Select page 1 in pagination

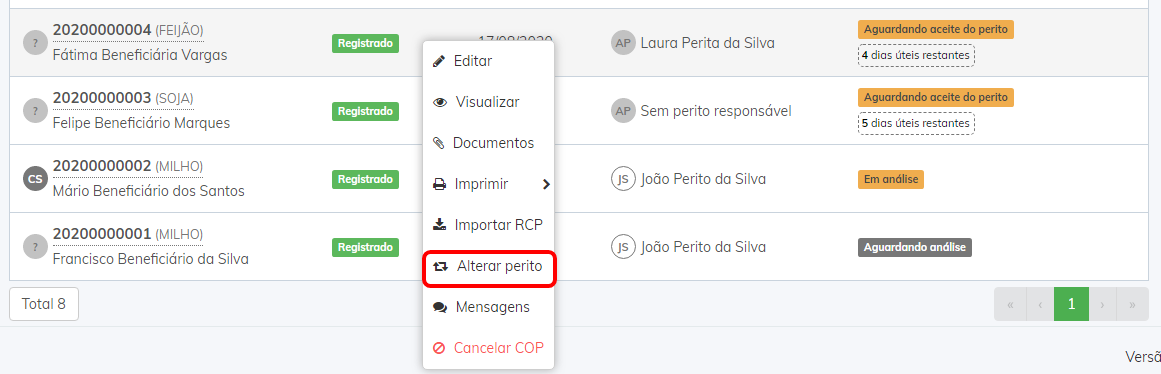click(1071, 304)
